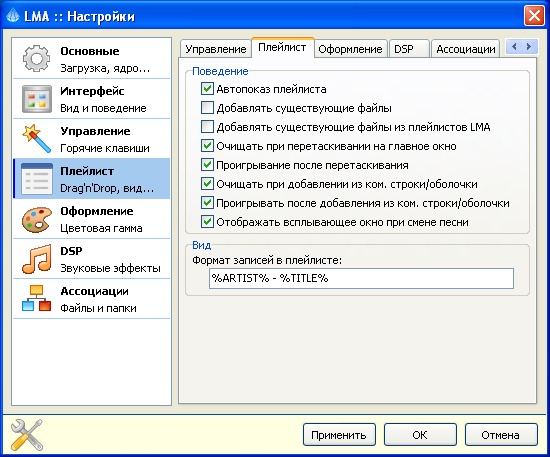Viewport: 550px width, 457px height.
Task: Select Интерфейс title in sidebar
Action: (92, 91)
